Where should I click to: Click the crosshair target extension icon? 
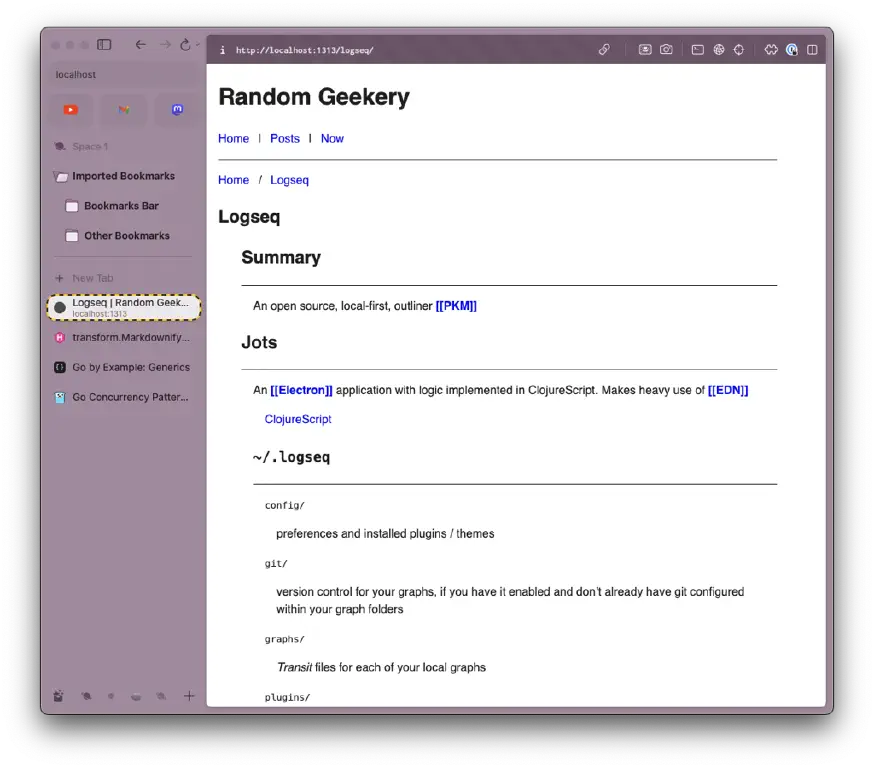coord(739,50)
